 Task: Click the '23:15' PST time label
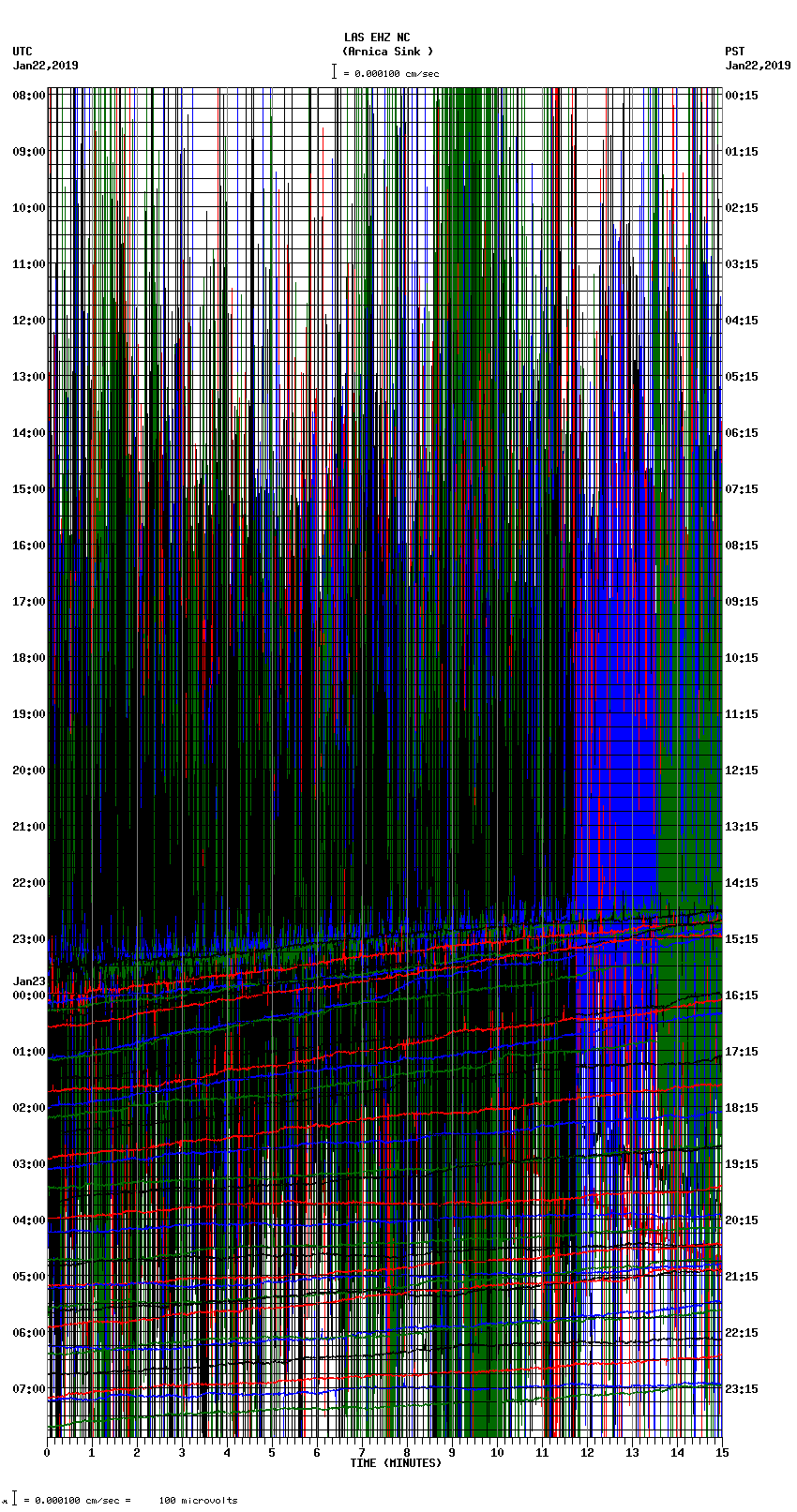742,1389
